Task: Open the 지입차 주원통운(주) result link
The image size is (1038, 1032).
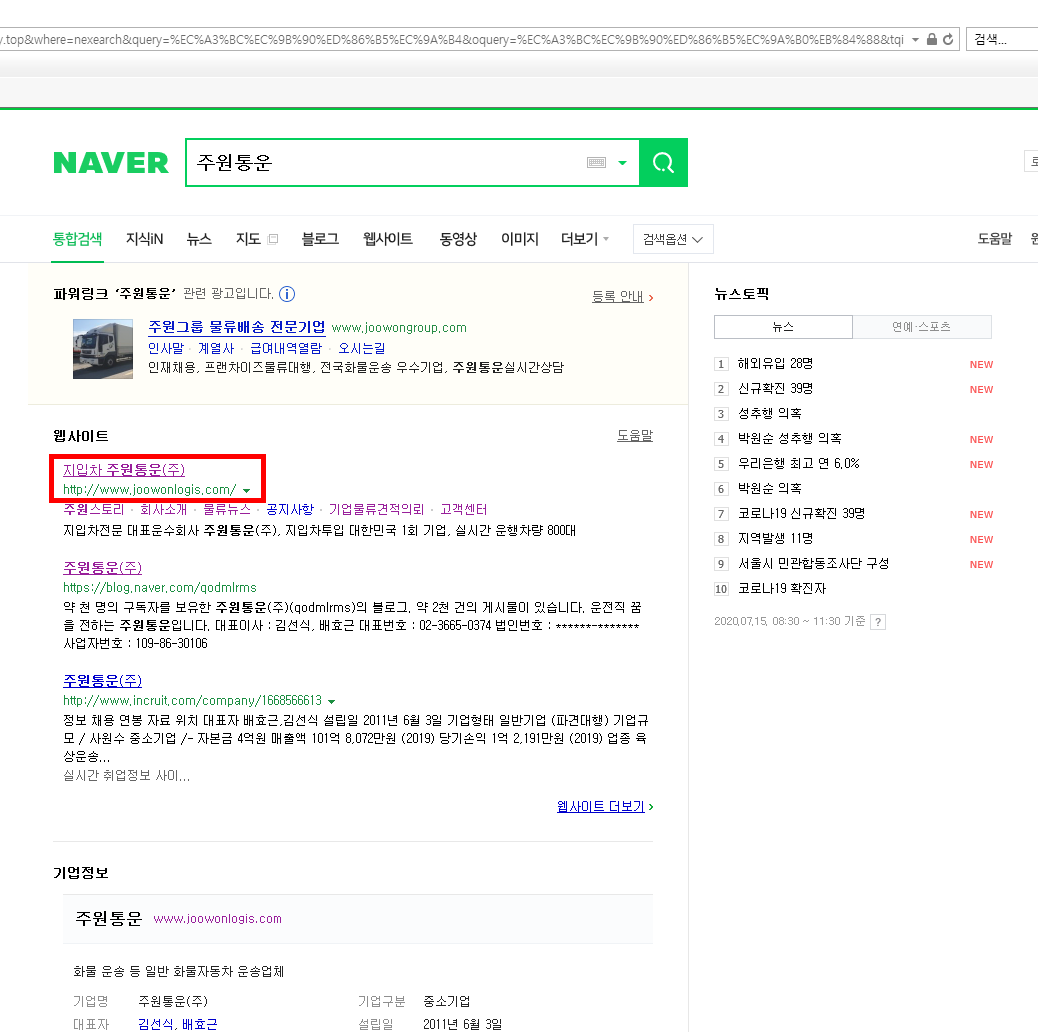Action: [x=124, y=470]
